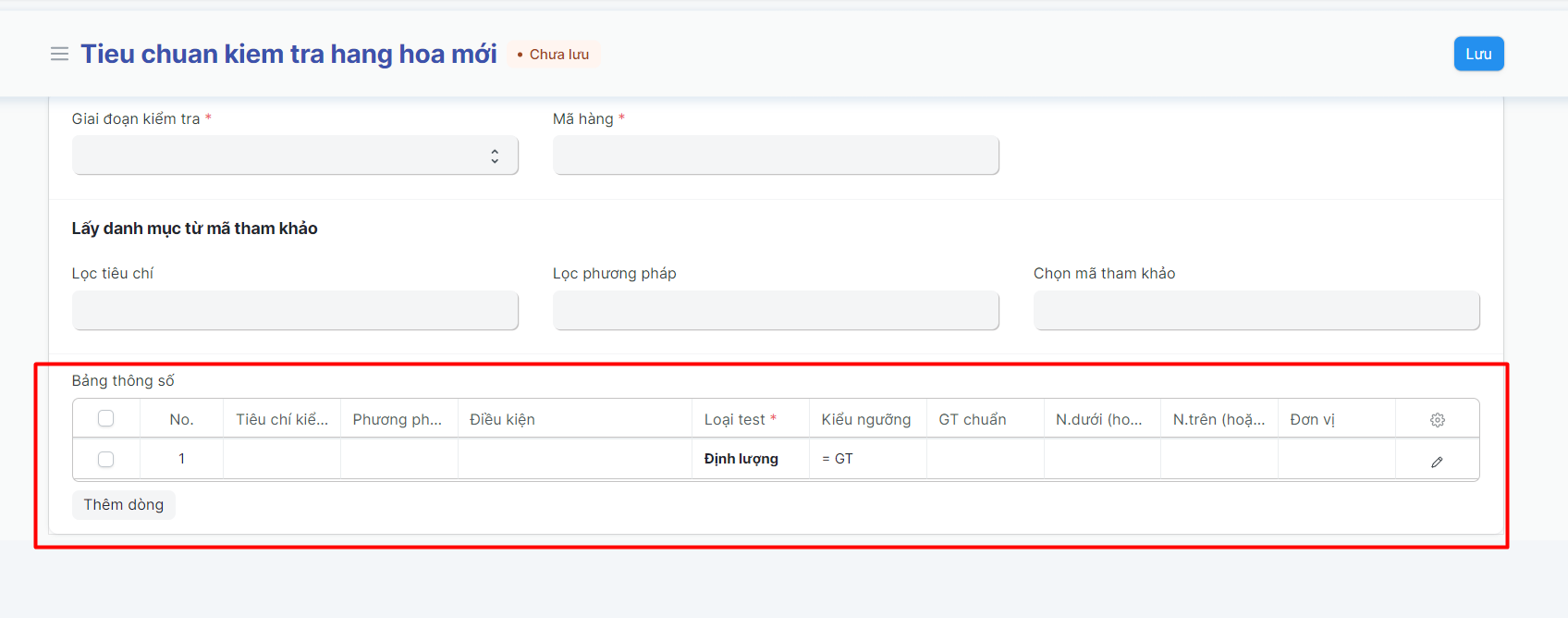1568x618 pixels.
Task: Click the Thêm dòng button
Action: click(x=124, y=505)
